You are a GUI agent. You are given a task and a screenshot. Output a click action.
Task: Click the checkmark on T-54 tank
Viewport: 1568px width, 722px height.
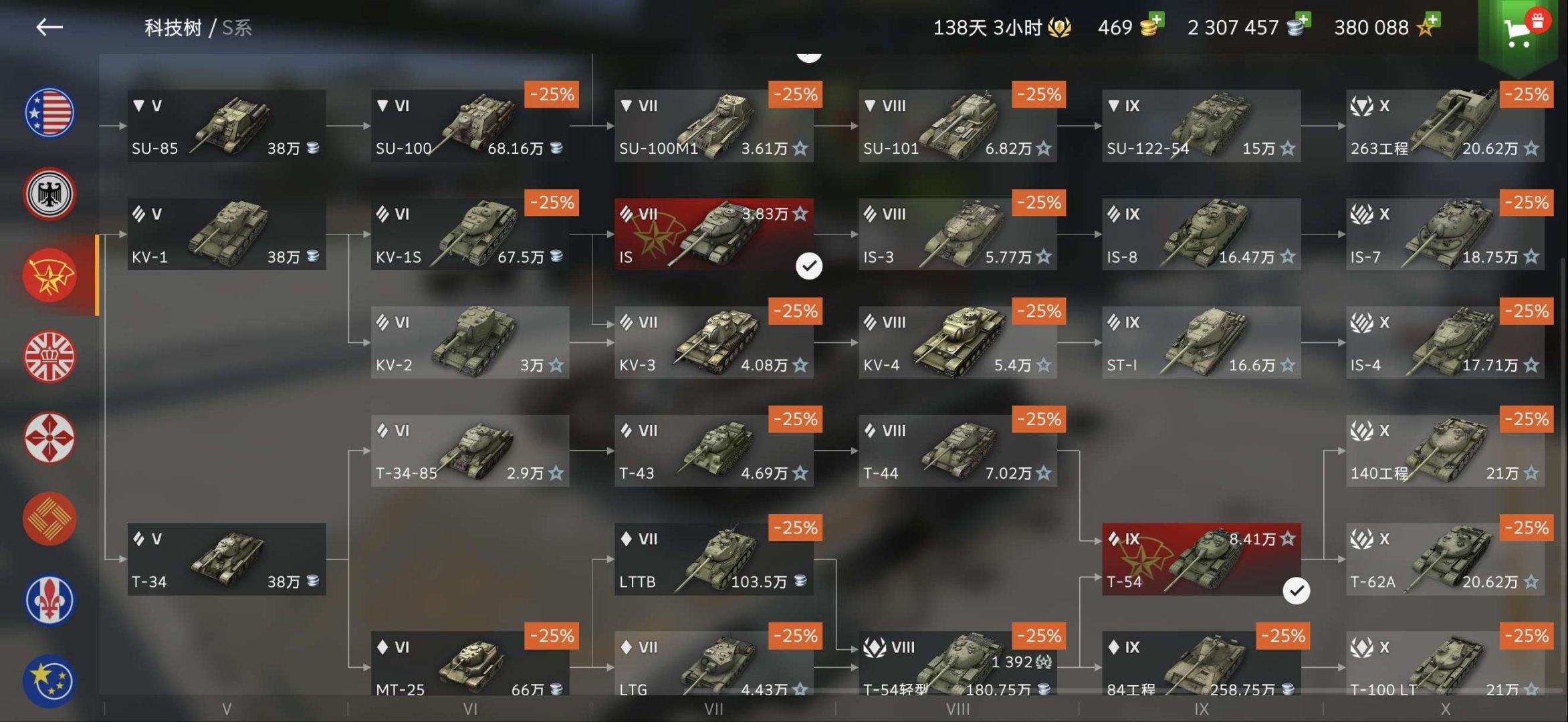tap(1297, 591)
